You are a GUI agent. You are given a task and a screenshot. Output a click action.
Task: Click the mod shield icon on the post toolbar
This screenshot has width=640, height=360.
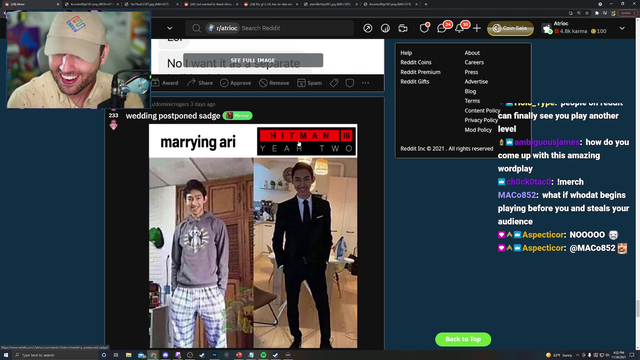pos(350,83)
